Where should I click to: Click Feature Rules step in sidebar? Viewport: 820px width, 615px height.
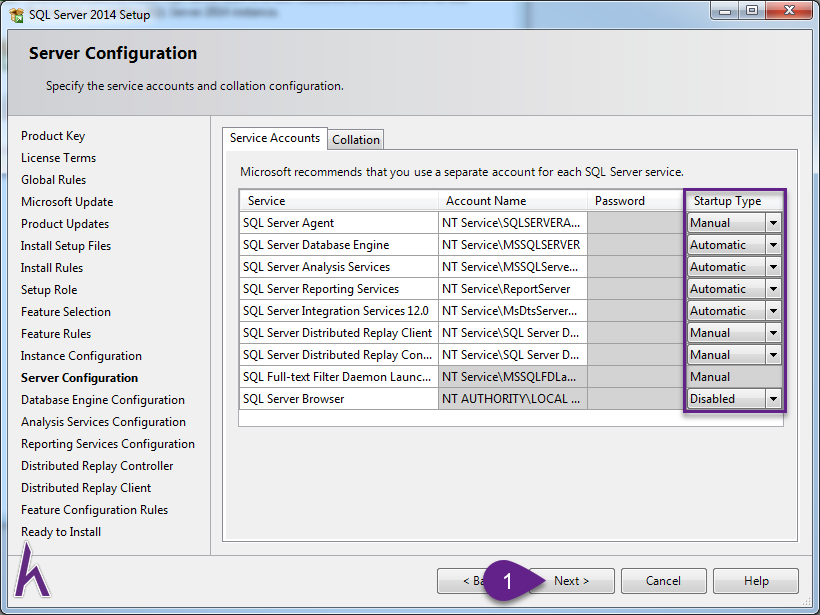[56, 334]
